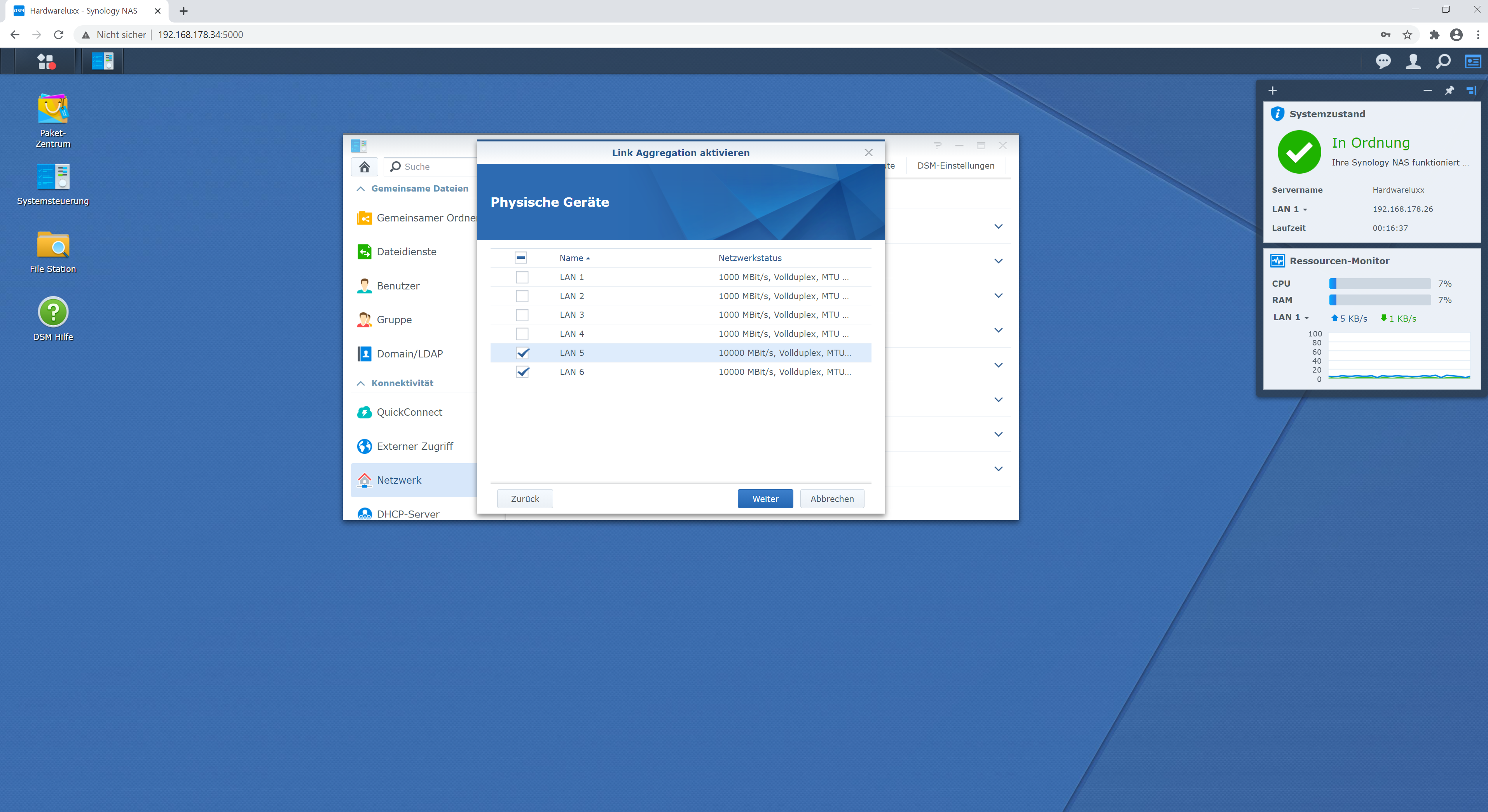Open File Station from desktop

(x=52, y=246)
